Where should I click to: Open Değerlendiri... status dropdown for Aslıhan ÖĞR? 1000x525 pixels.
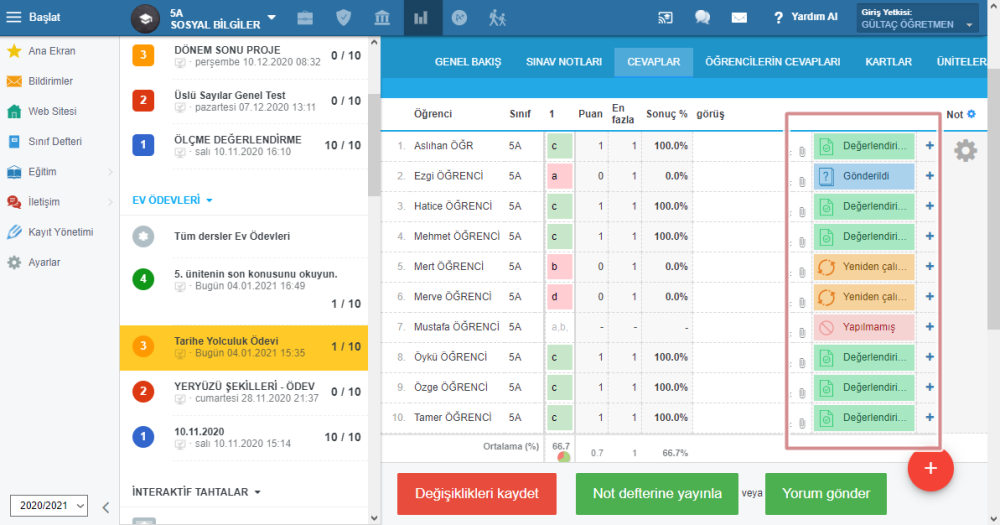click(x=864, y=146)
